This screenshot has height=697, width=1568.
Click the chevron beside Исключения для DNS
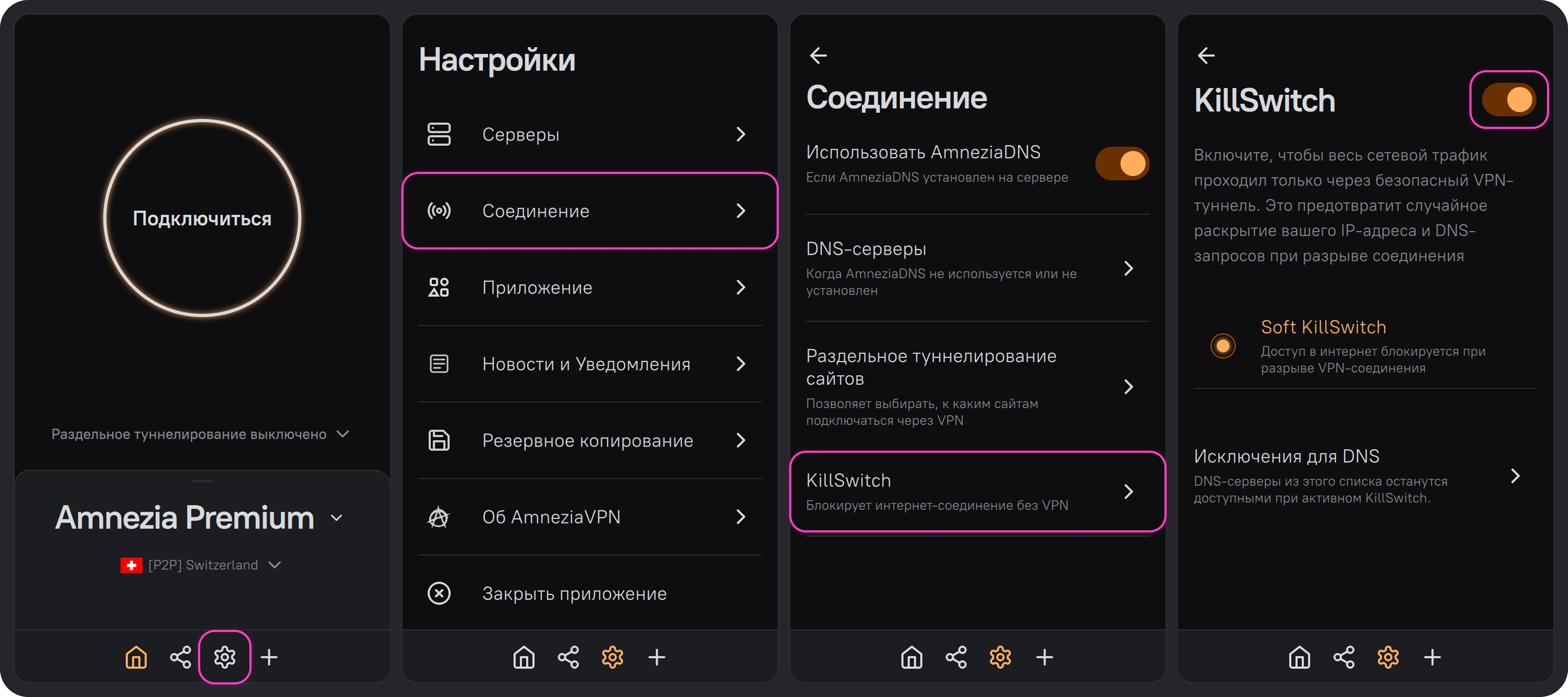(1515, 476)
